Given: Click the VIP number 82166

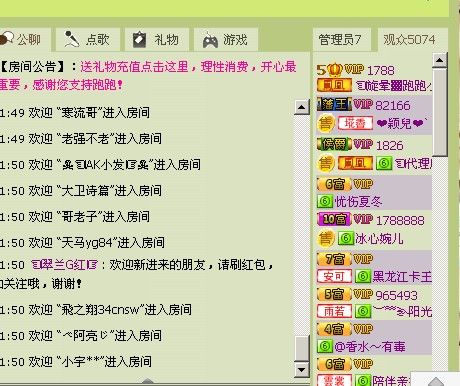Looking at the screenshot, I should (393, 105).
